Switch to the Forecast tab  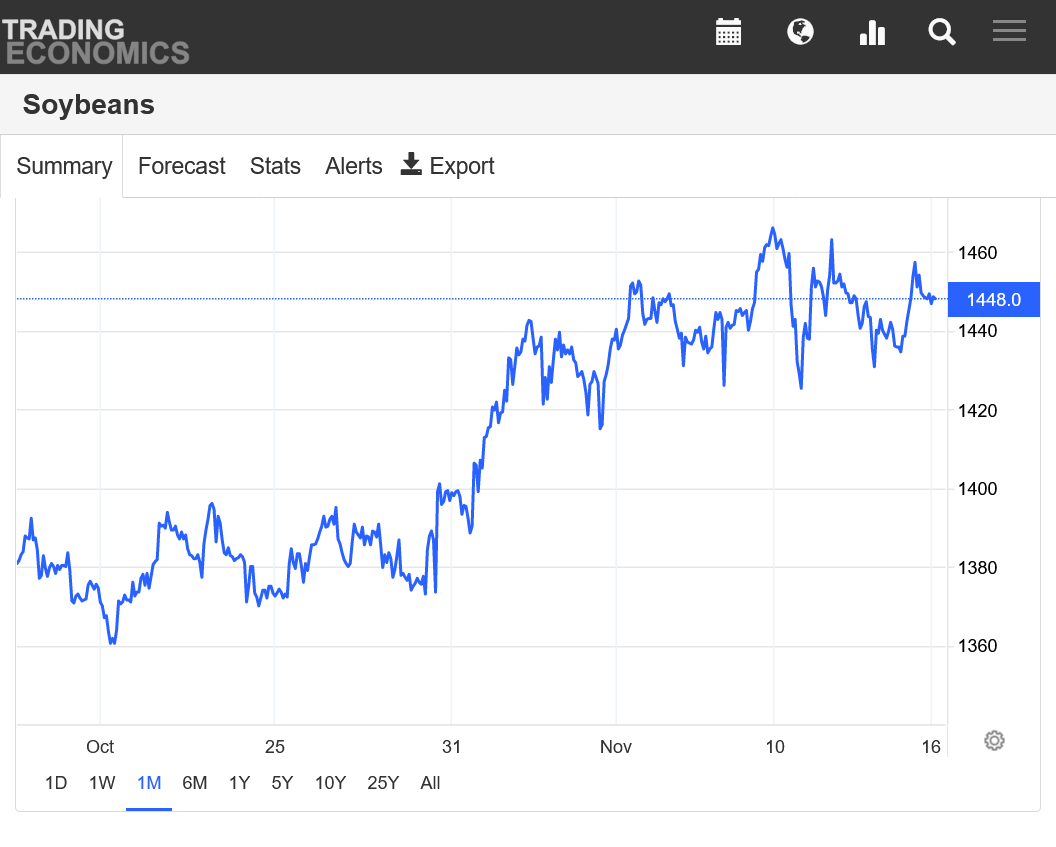181,166
